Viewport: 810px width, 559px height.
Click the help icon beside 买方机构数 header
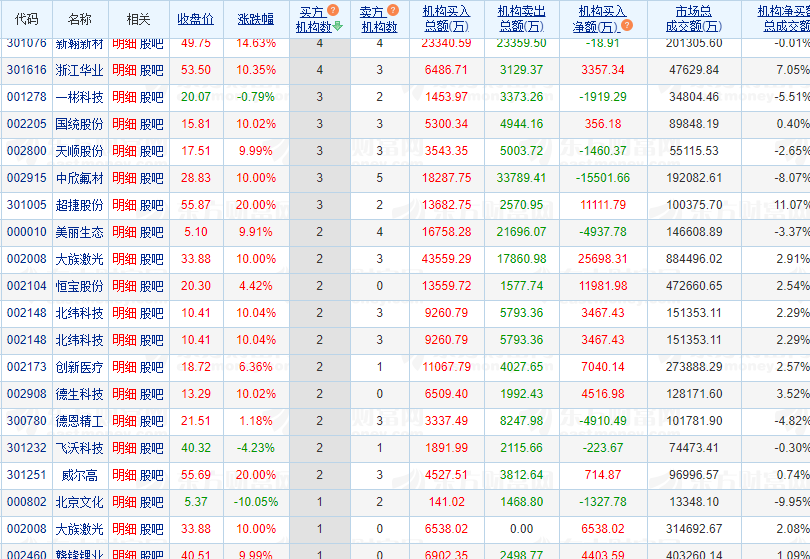333,10
